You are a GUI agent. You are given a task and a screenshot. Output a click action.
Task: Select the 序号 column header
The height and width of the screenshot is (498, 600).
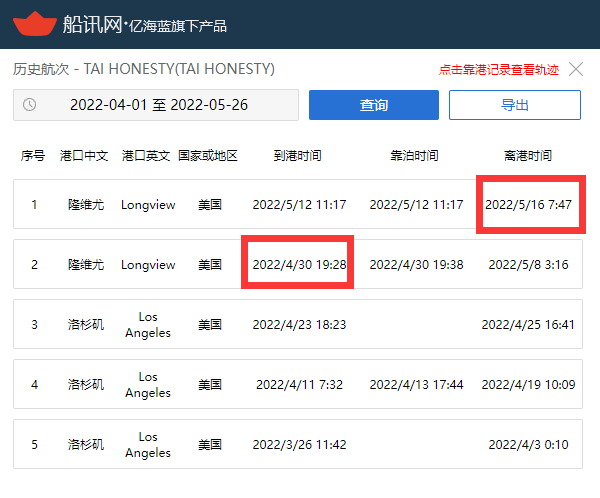pyautogui.click(x=33, y=156)
